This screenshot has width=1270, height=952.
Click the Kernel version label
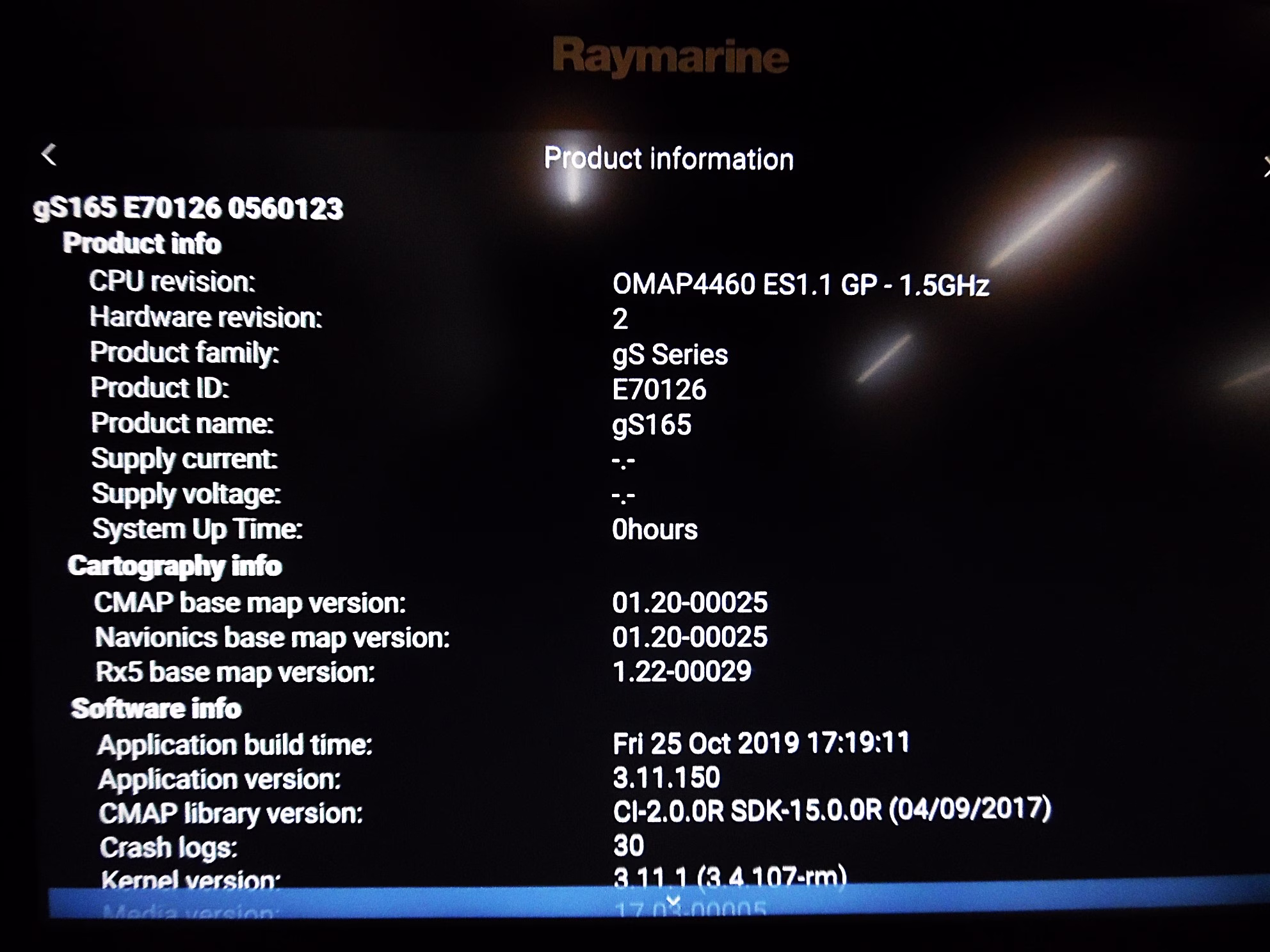(191, 880)
